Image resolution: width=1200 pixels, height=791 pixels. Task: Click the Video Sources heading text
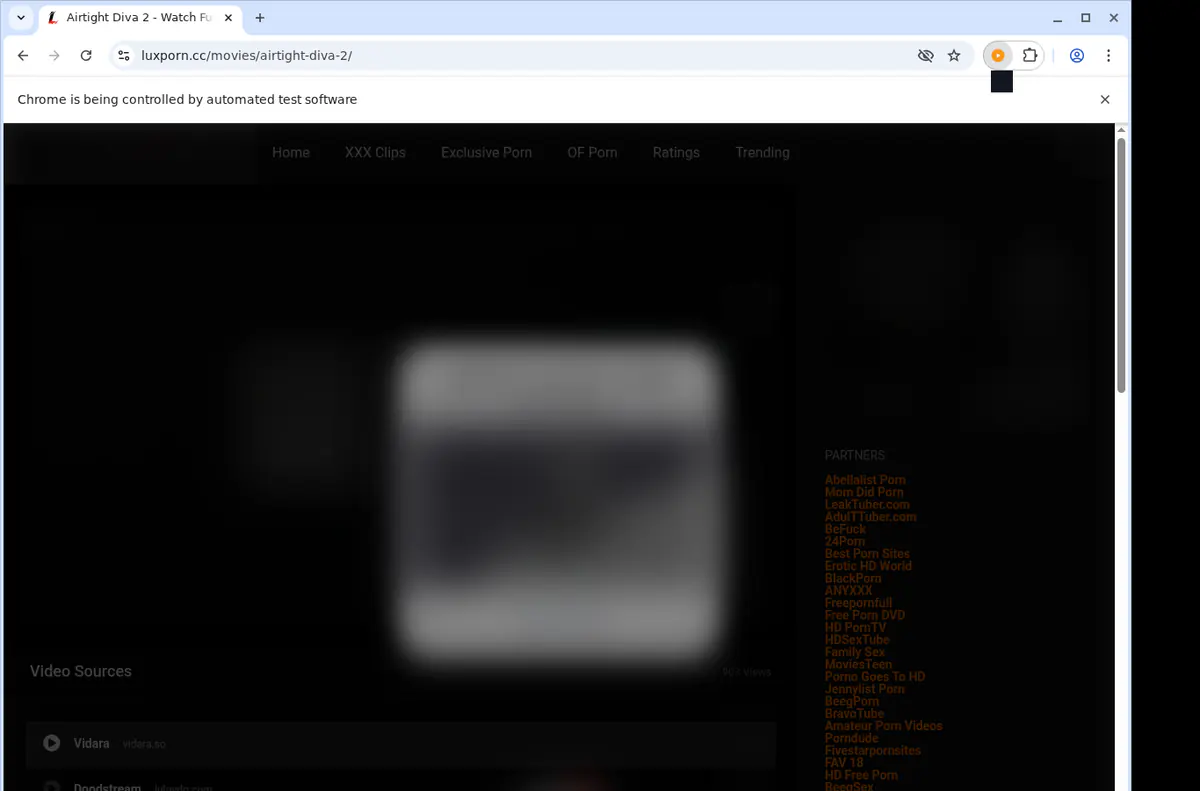point(81,671)
